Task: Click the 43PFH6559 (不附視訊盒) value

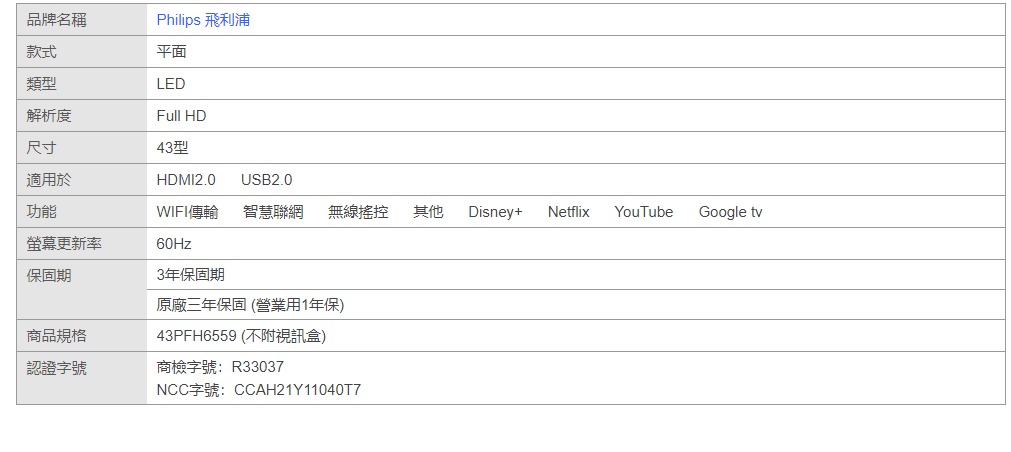Action: 241,336
